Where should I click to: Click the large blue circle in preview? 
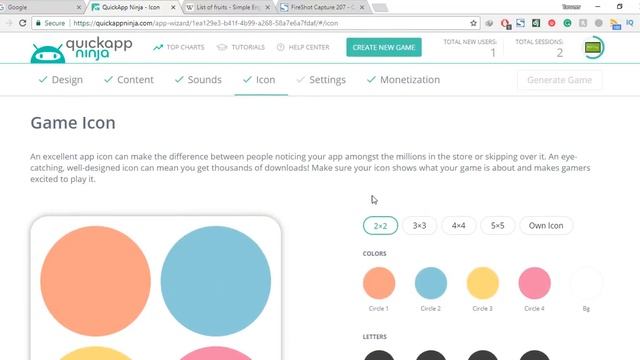(x=216, y=281)
